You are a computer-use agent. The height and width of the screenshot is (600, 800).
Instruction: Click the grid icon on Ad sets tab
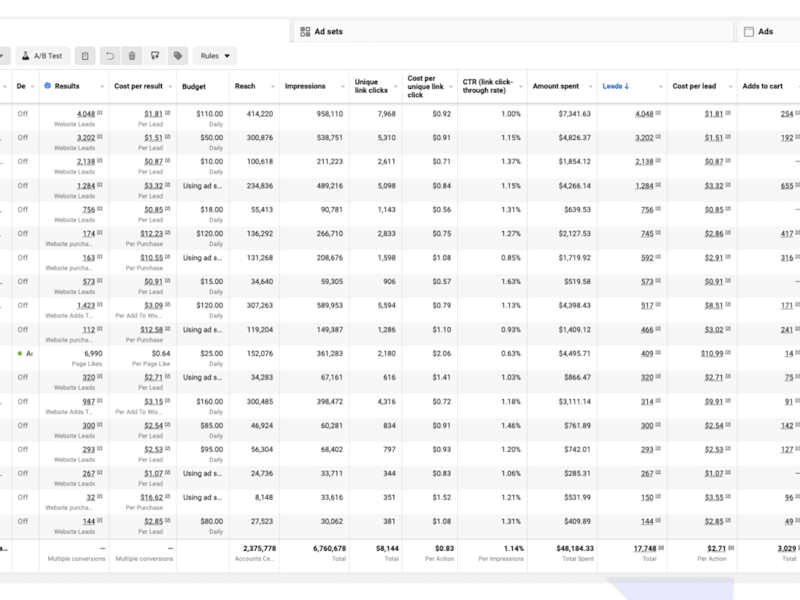(x=305, y=32)
